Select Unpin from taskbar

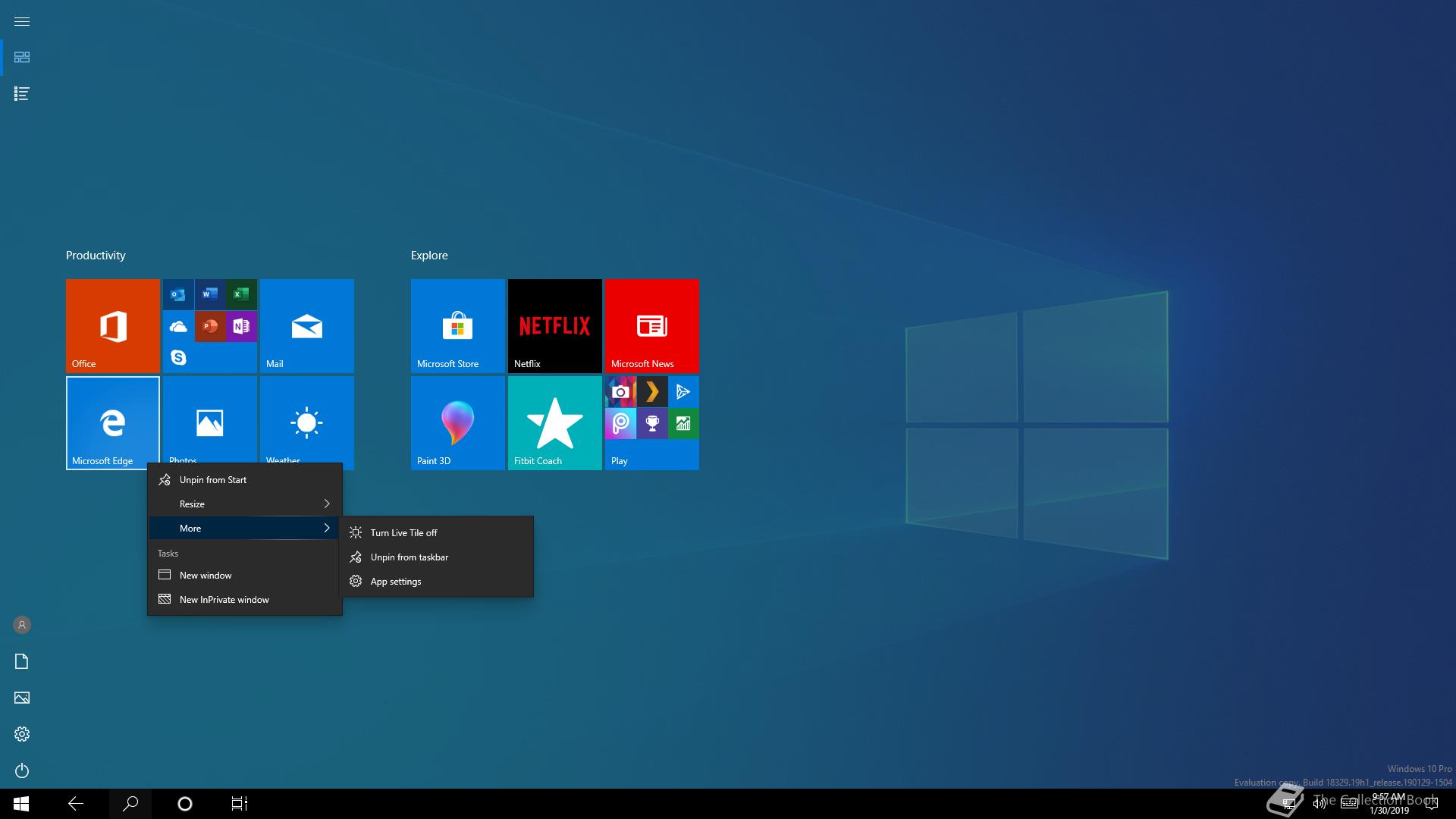tap(436, 557)
